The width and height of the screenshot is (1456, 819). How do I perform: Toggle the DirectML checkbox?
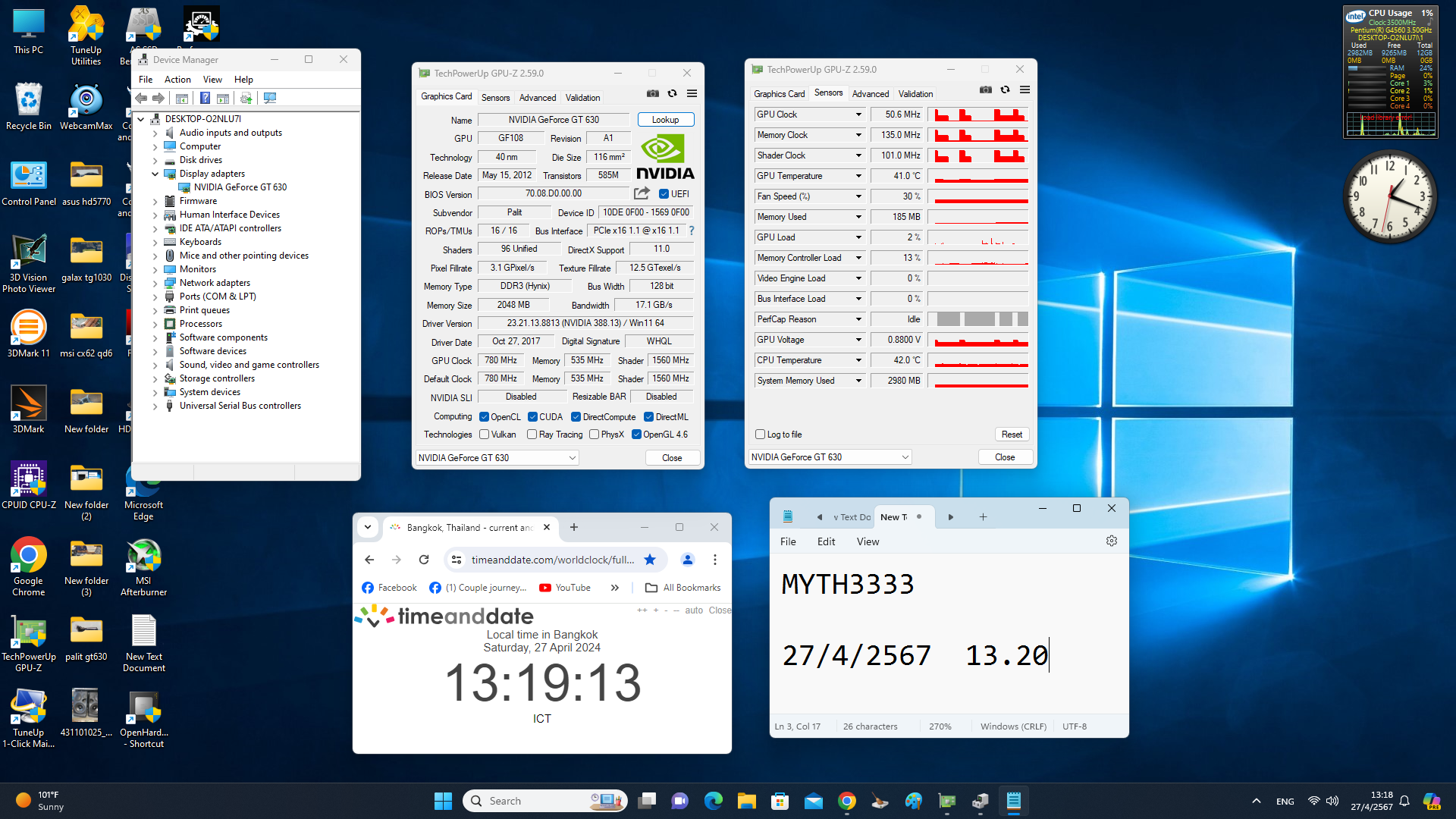(648, 417)
